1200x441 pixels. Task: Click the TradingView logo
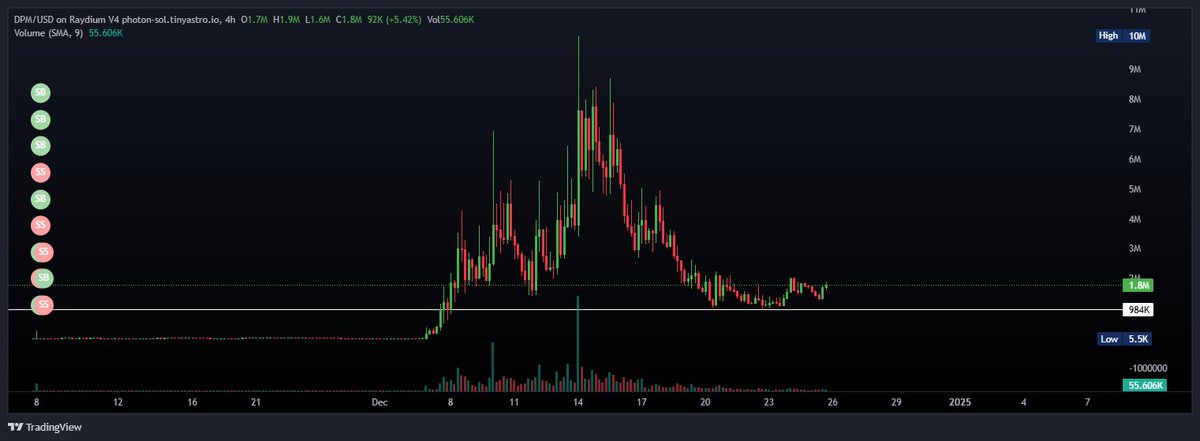point(46,427)
